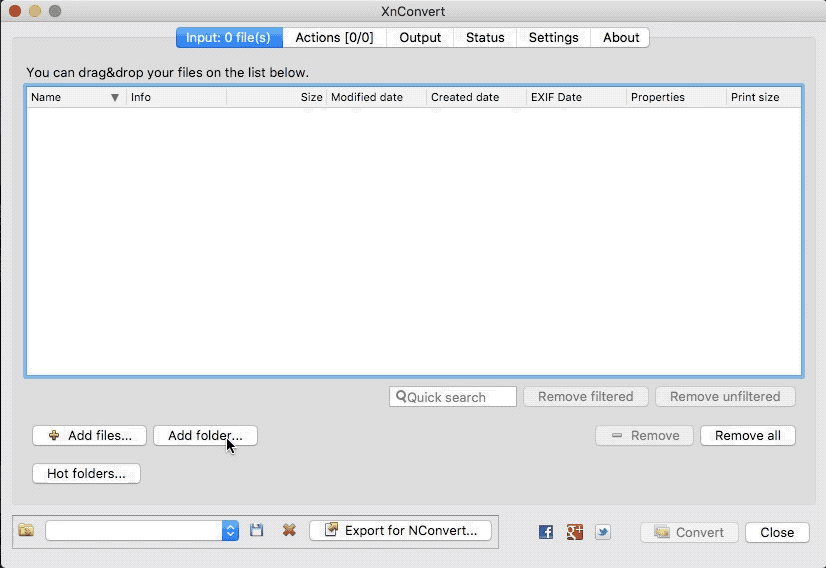Click the Add folder... button
826x568 pixels.
coord(205,436)
